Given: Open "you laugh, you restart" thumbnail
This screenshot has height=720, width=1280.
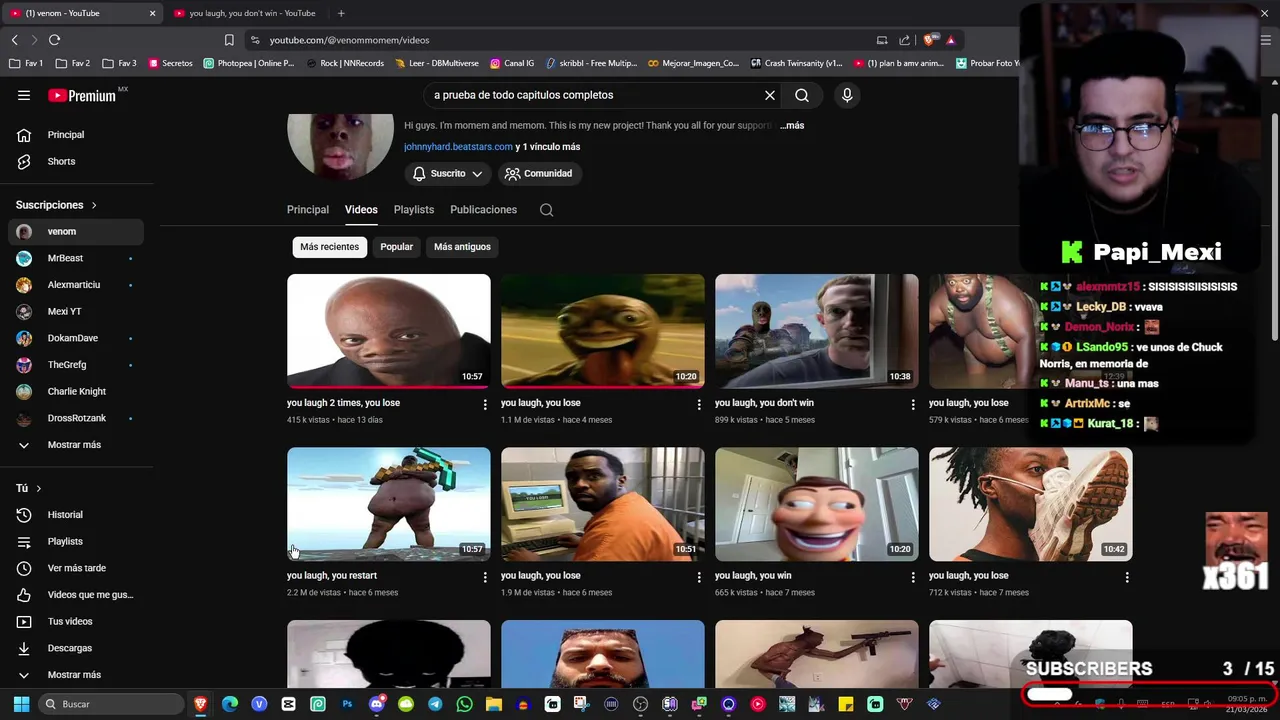Looking at the screenshot, I should 389,504.
